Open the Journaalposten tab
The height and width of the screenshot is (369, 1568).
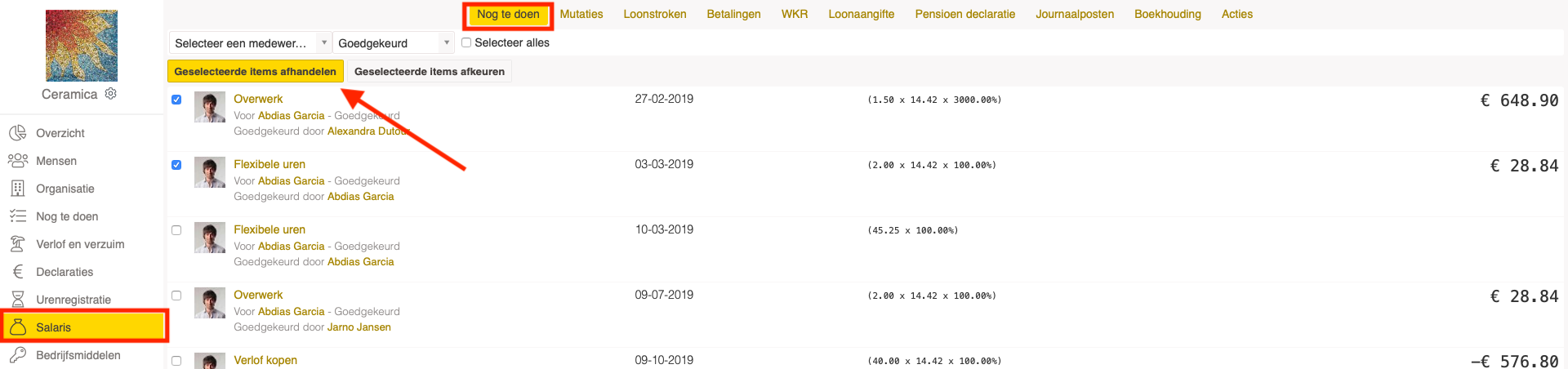pos(1075,14)
